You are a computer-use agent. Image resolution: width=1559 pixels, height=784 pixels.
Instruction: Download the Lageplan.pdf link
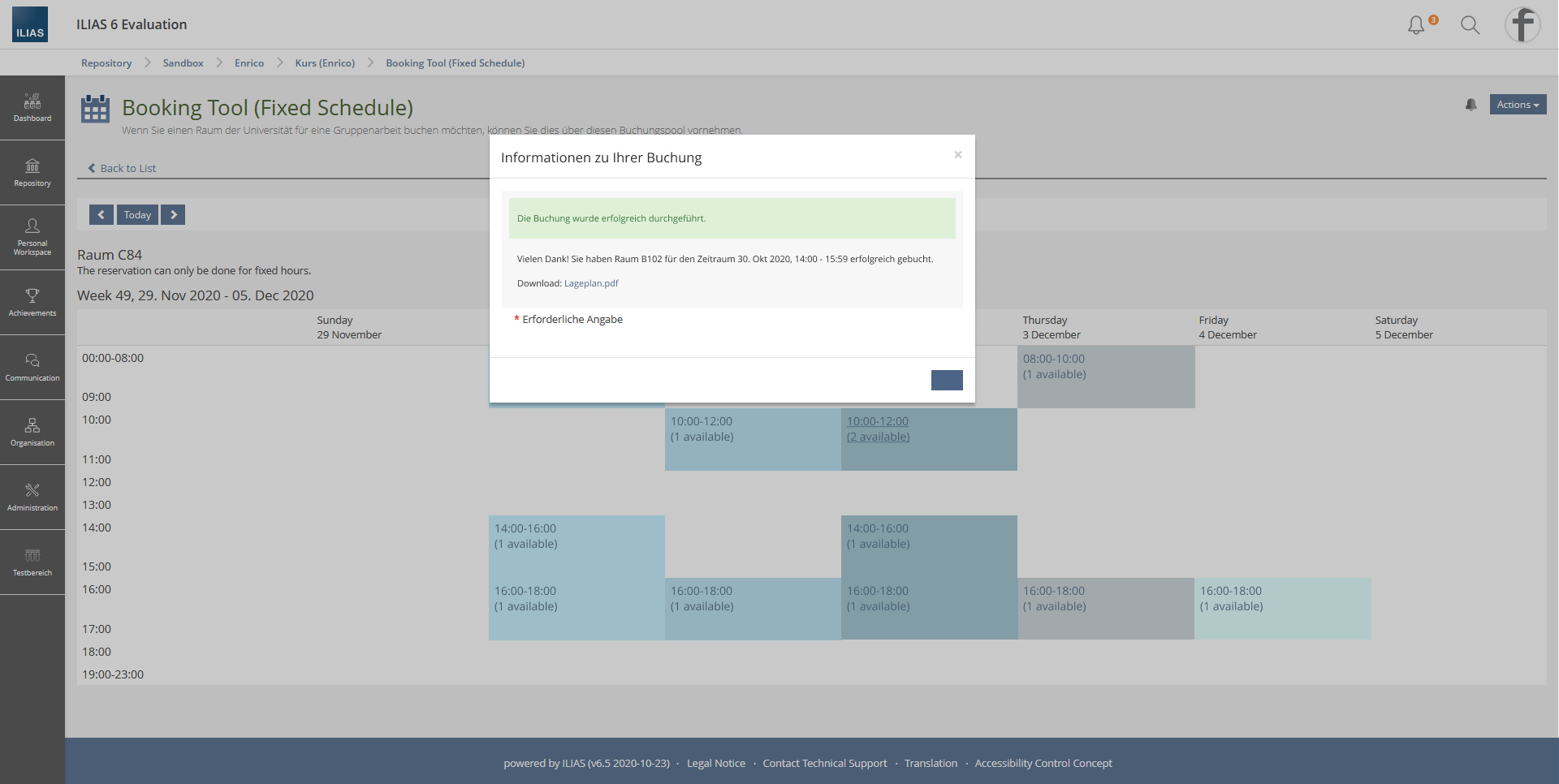point(591,283)
